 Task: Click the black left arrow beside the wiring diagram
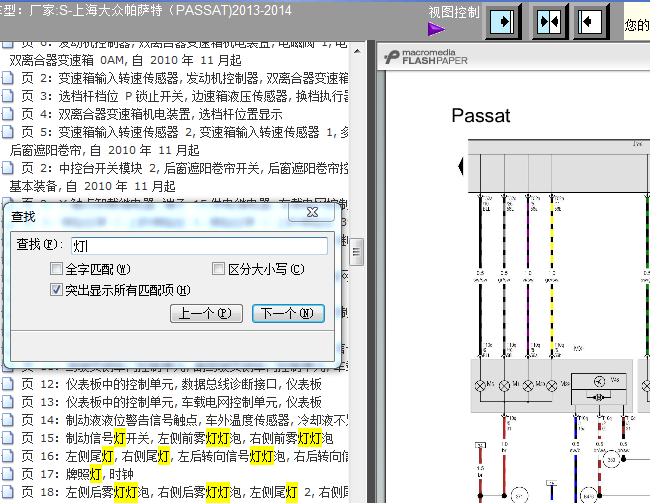pyautogui.click(x=461, y=166)
